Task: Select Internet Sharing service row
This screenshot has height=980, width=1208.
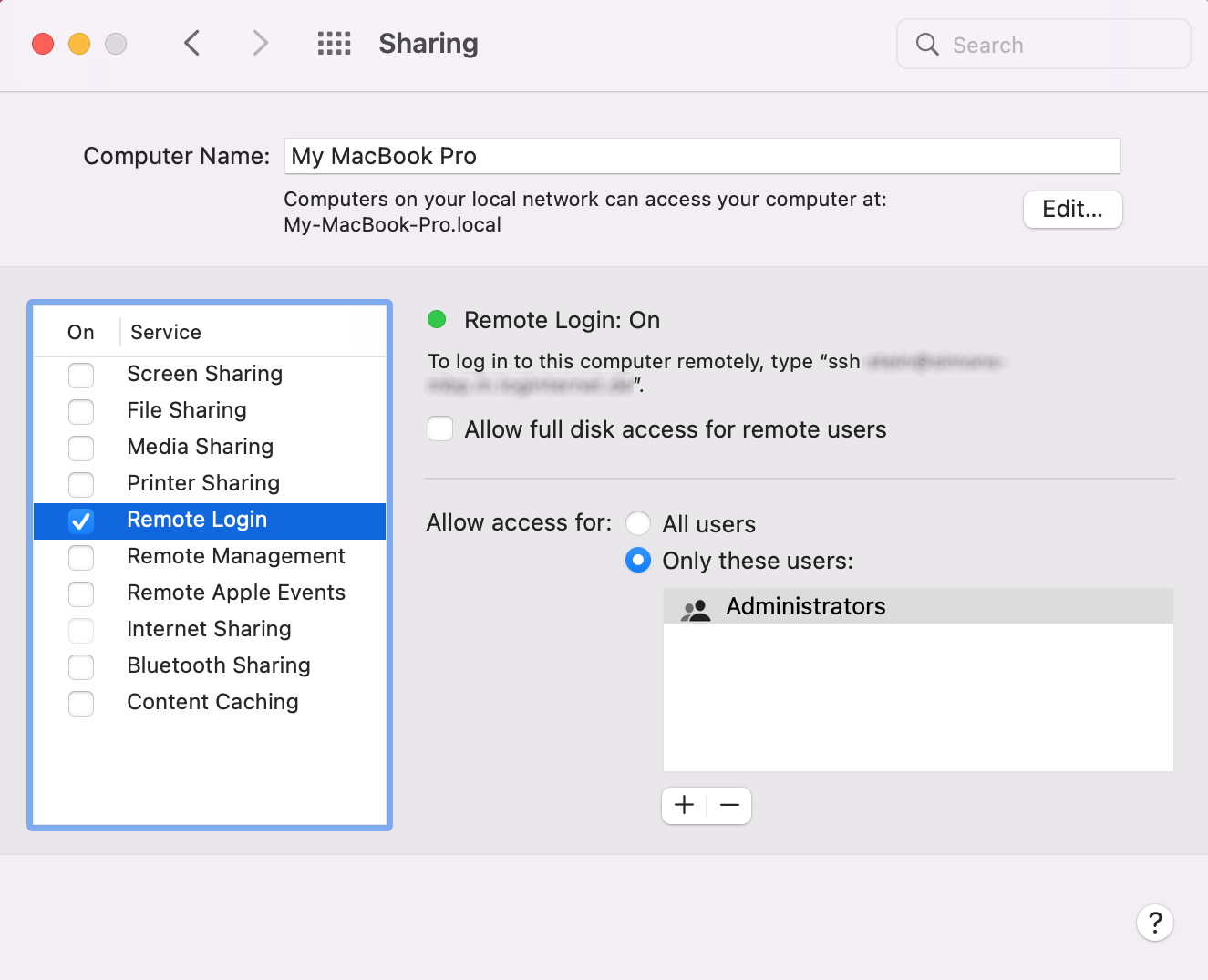Action: [x=210, y=629]
